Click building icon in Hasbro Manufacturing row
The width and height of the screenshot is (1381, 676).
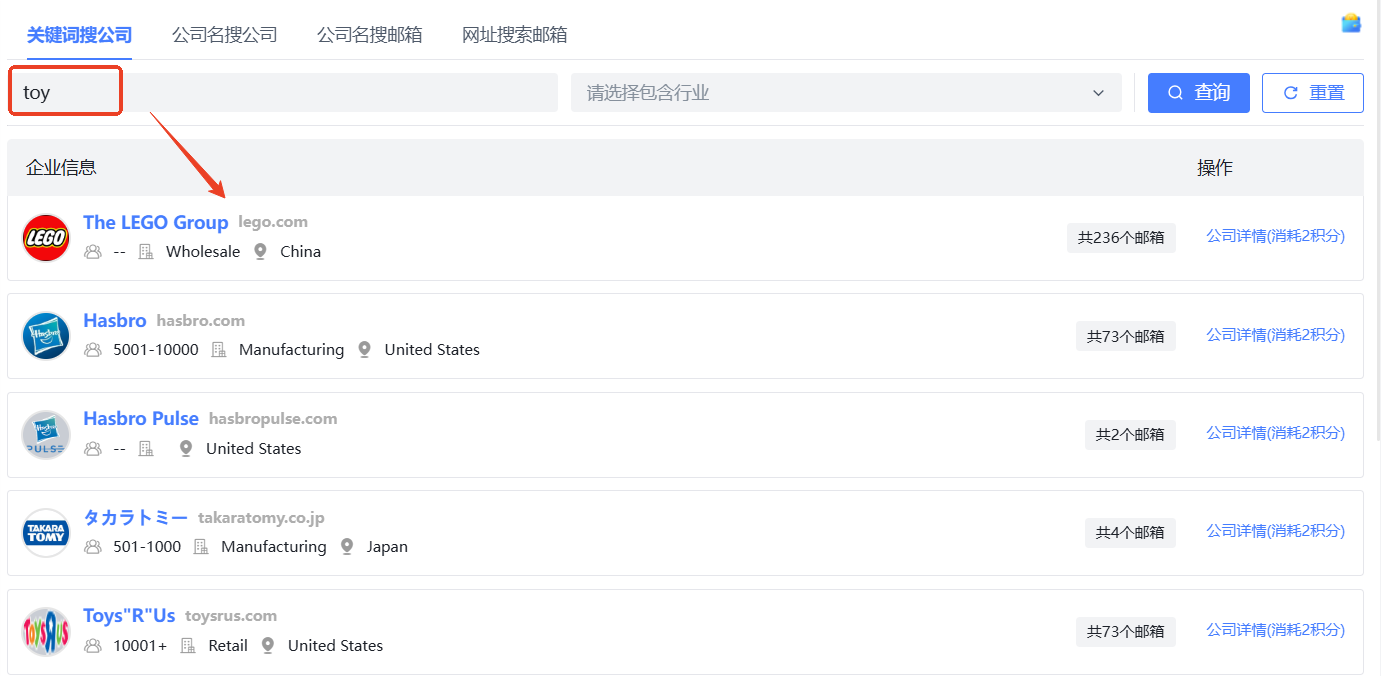click(219, 350)
